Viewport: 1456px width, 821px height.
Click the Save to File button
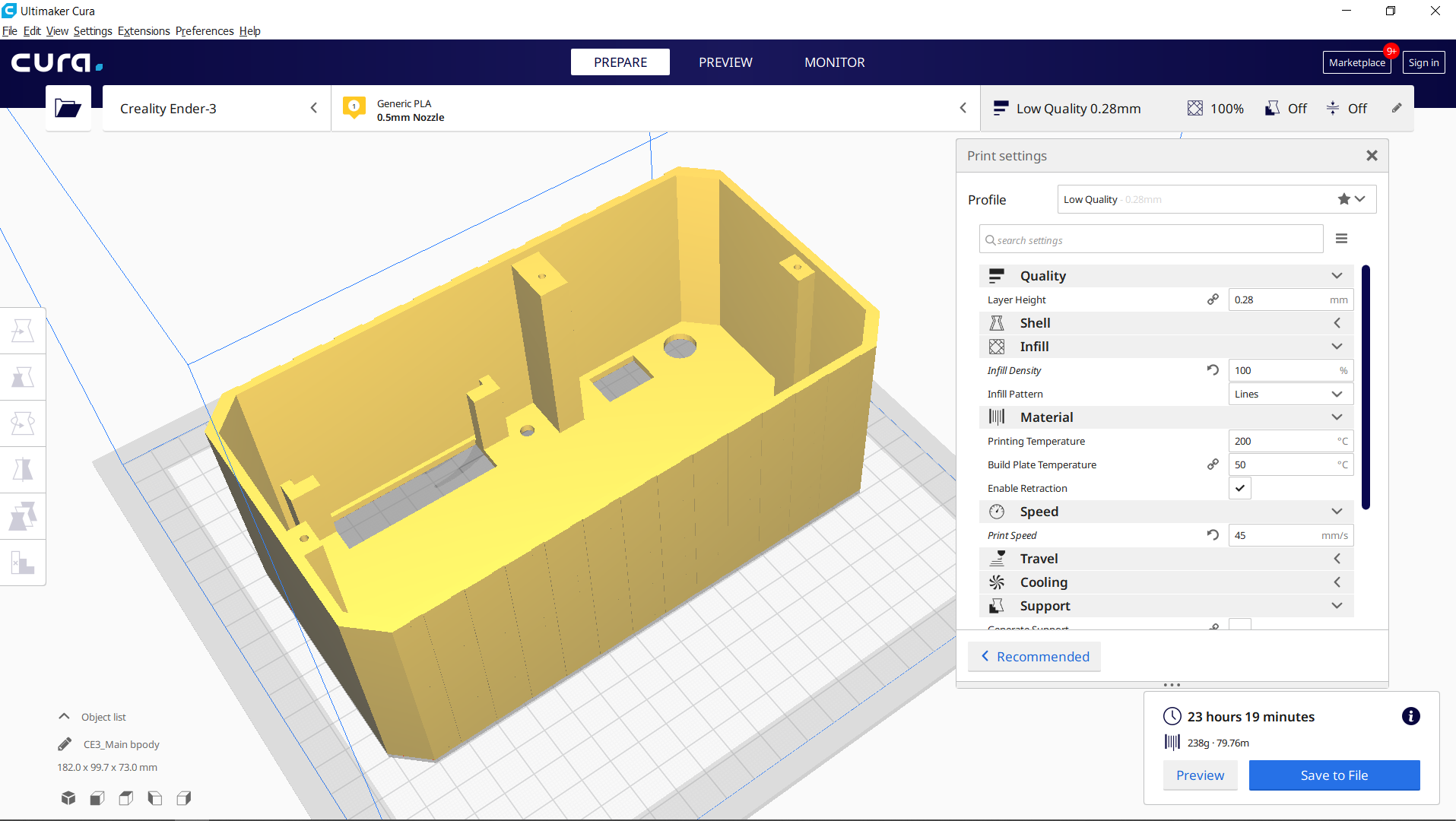[x=1334, y=775]
